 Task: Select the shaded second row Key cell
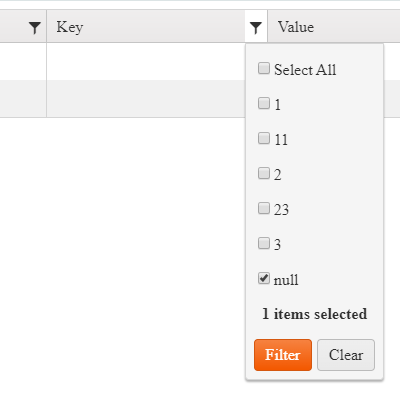tap(146, 99)
